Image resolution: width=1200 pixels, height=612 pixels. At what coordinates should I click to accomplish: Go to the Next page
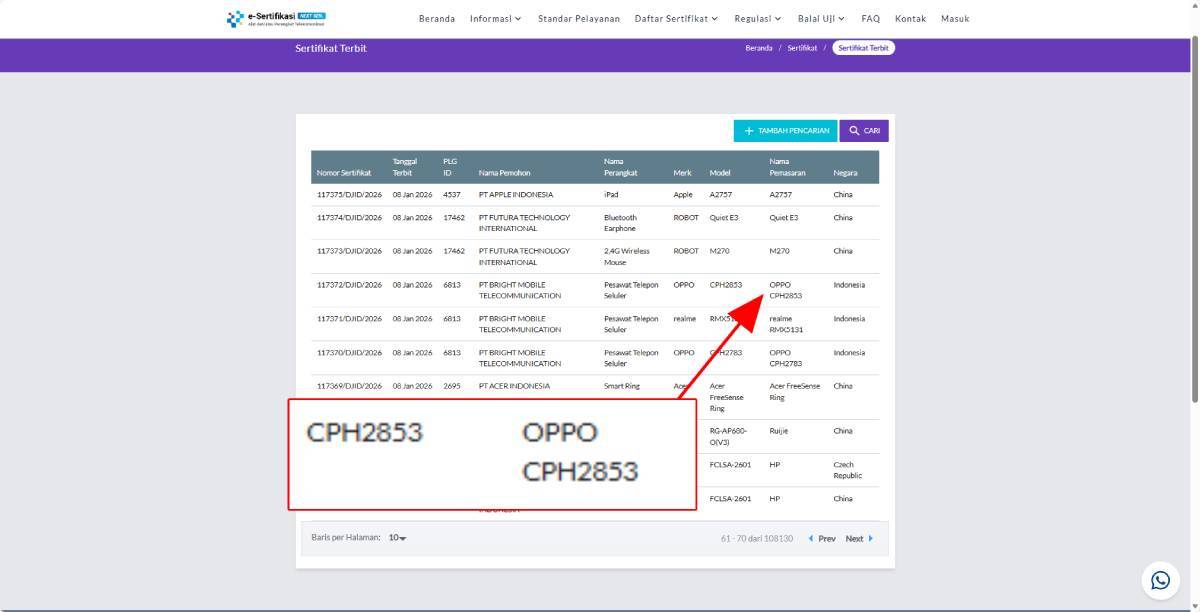859,538
